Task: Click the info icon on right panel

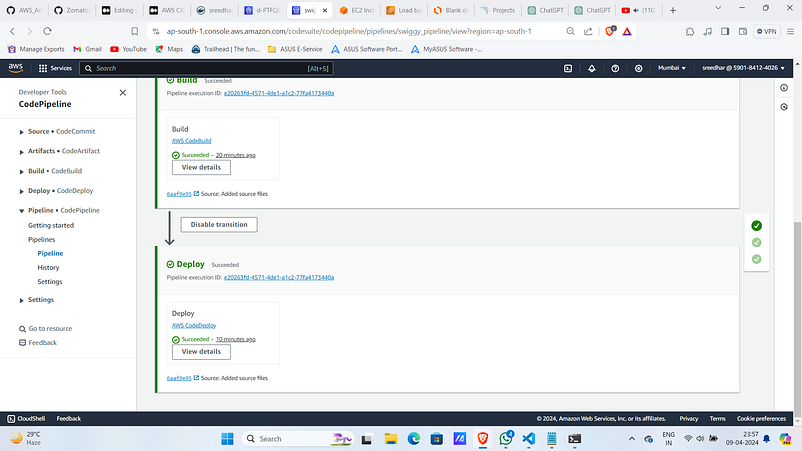Action: point(784,88)
